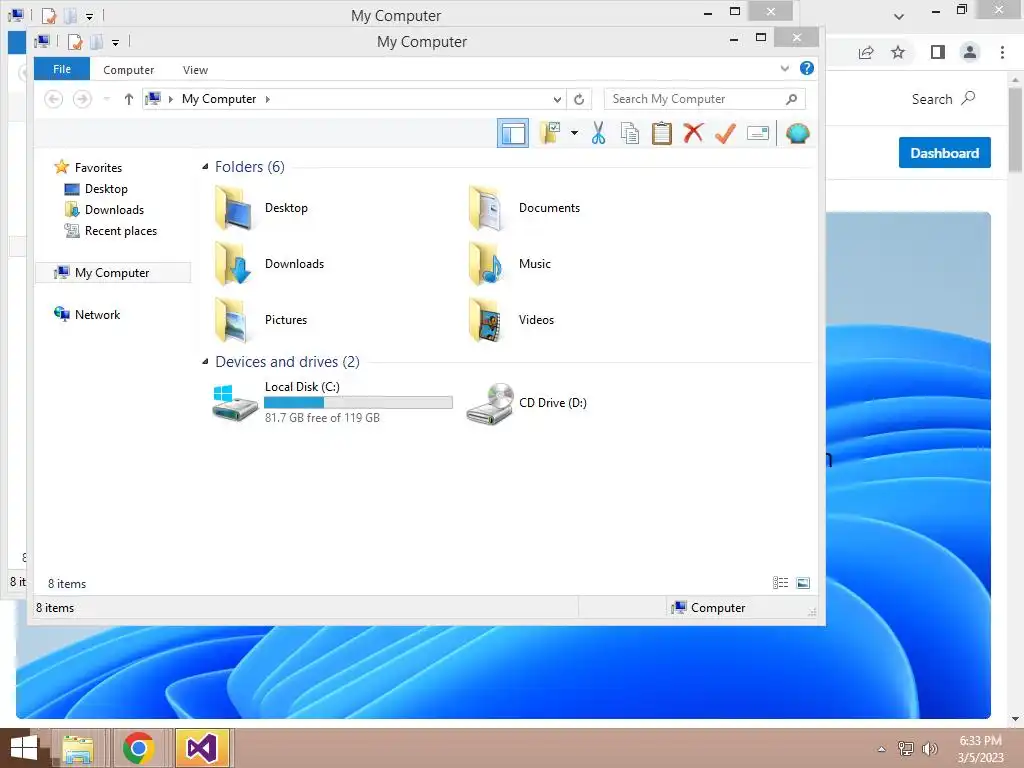Click the Local Disk usage bar
This screenshot has width=1024, height=768.
[358, 402]
